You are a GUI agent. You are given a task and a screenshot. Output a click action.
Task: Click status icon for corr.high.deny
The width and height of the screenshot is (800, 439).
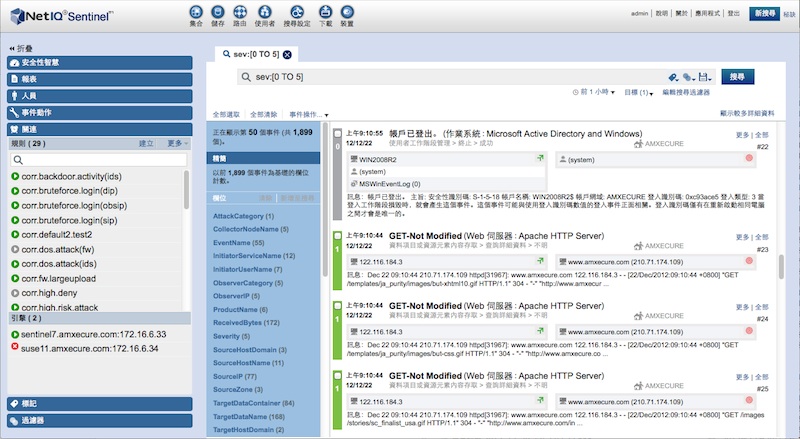click(x=15, y=293)
